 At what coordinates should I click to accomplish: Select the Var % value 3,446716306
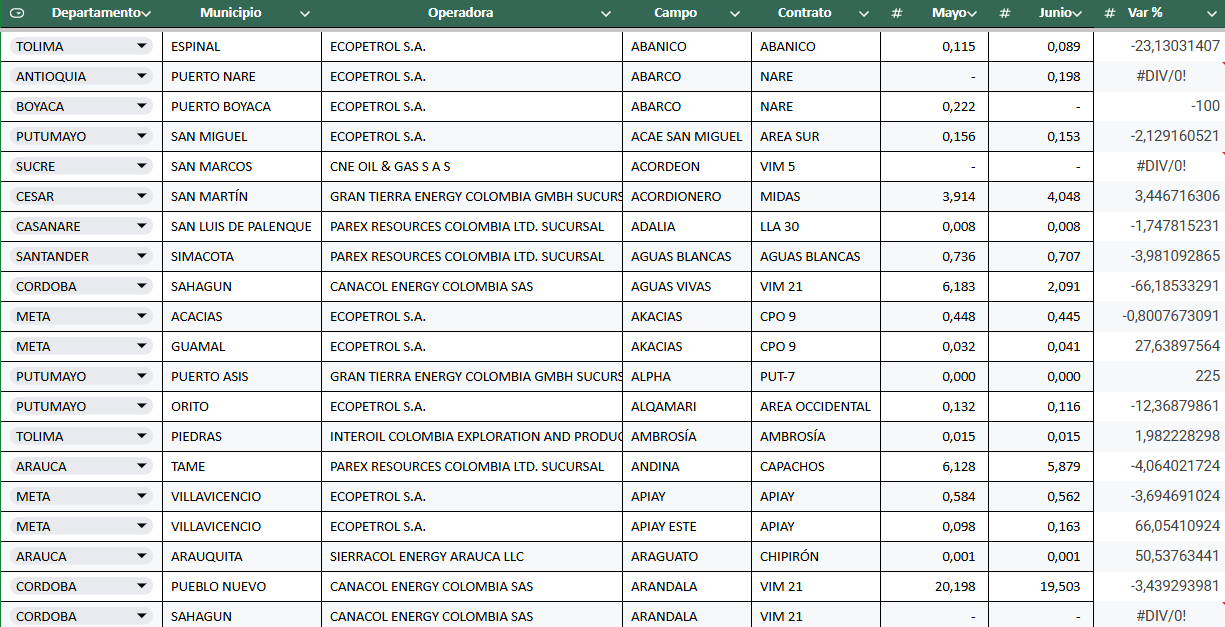click(1160, 197)
